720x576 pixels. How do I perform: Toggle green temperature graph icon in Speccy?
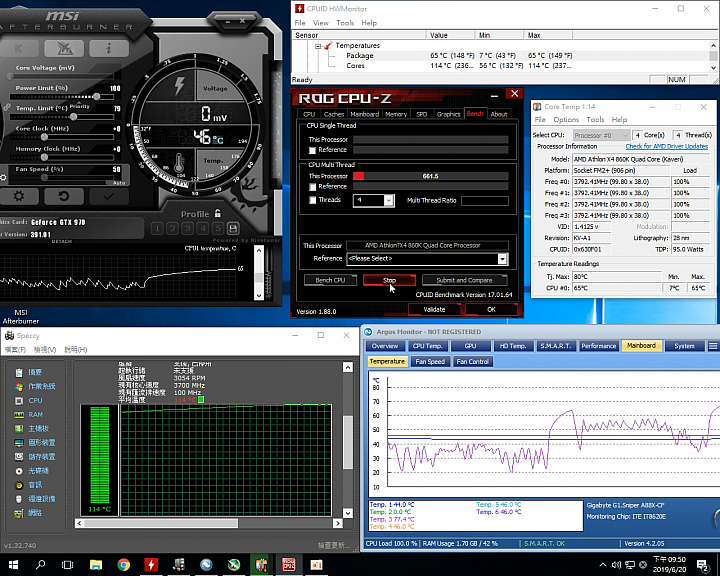pyautogui.click(x=201, y=400)
